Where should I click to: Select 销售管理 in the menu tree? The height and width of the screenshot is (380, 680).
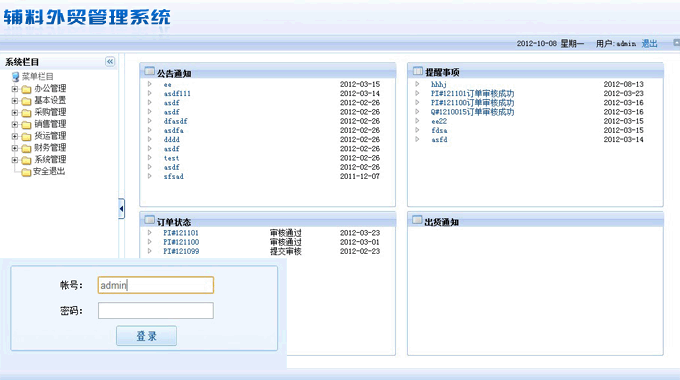pyautogui.click(x=50, y=124)
